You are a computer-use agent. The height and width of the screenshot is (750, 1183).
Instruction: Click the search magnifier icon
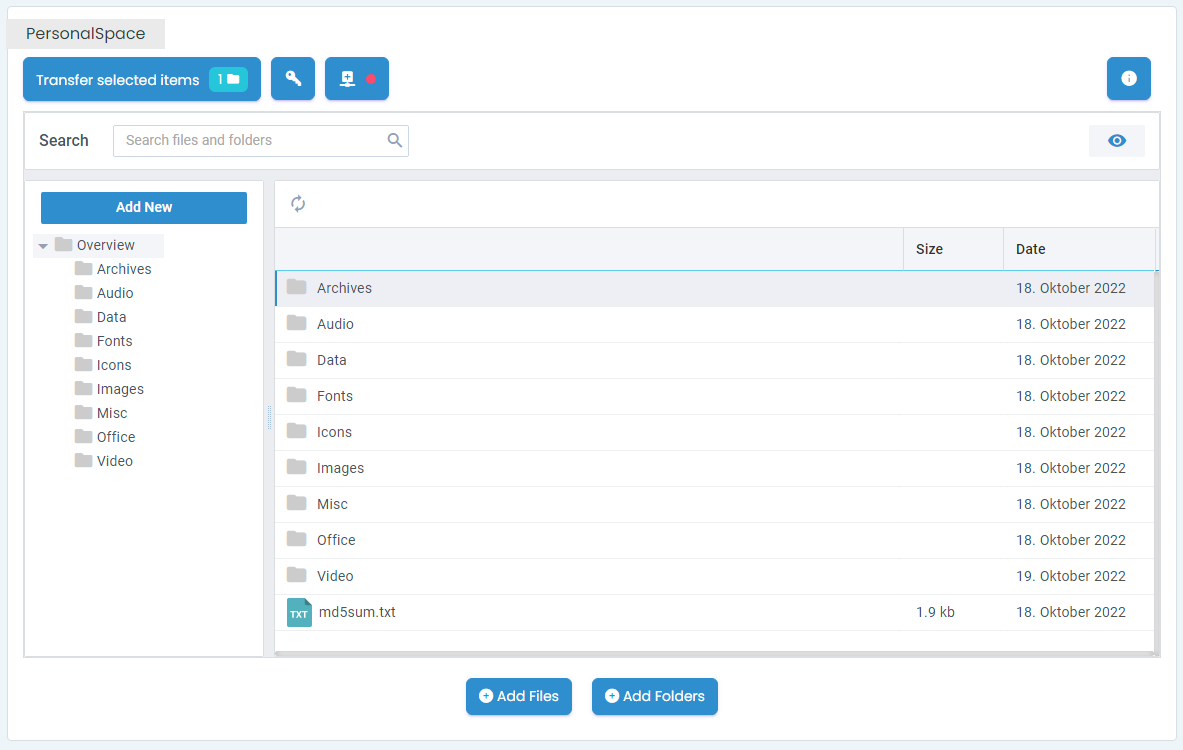395,141
